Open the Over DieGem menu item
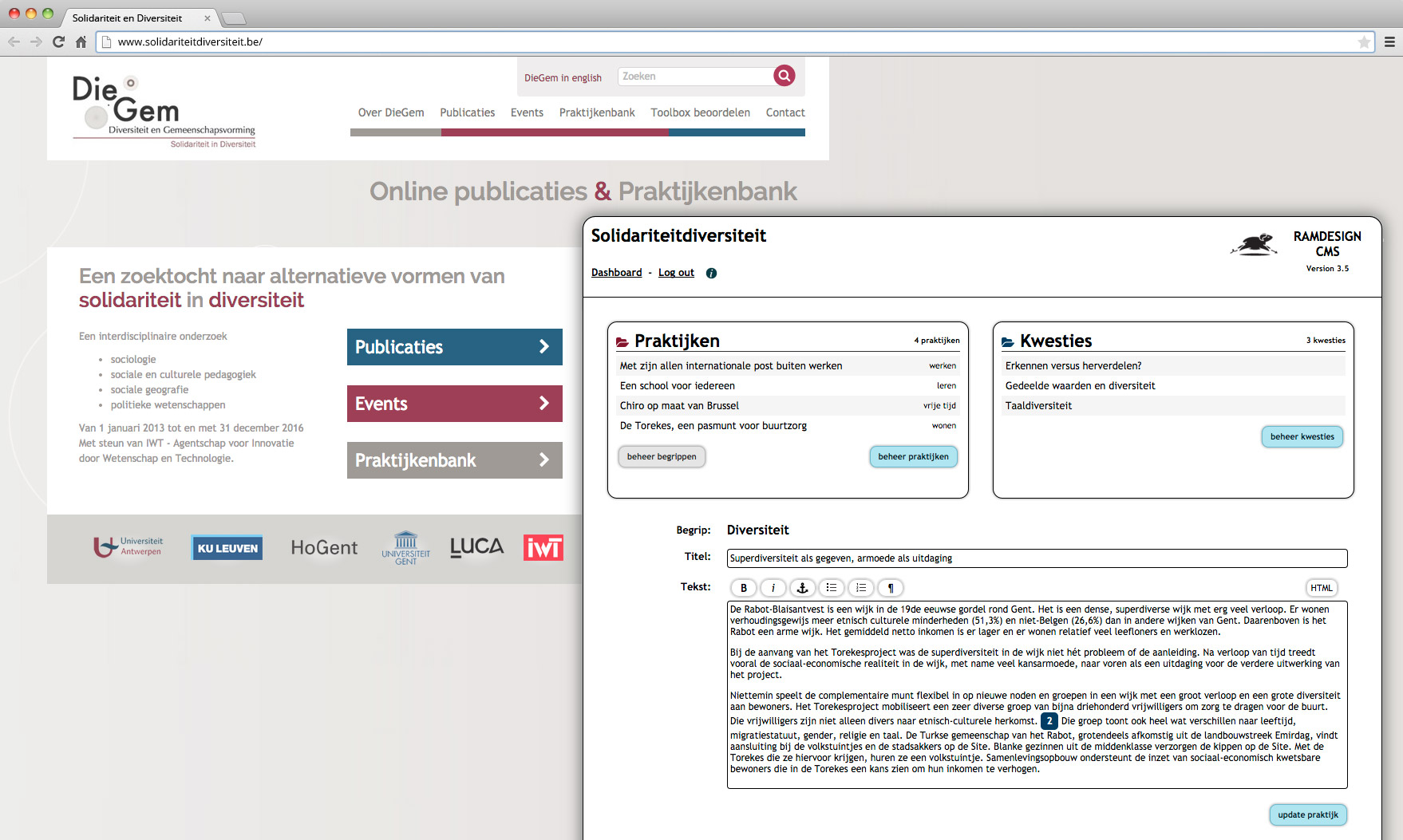 coord(391,112)
